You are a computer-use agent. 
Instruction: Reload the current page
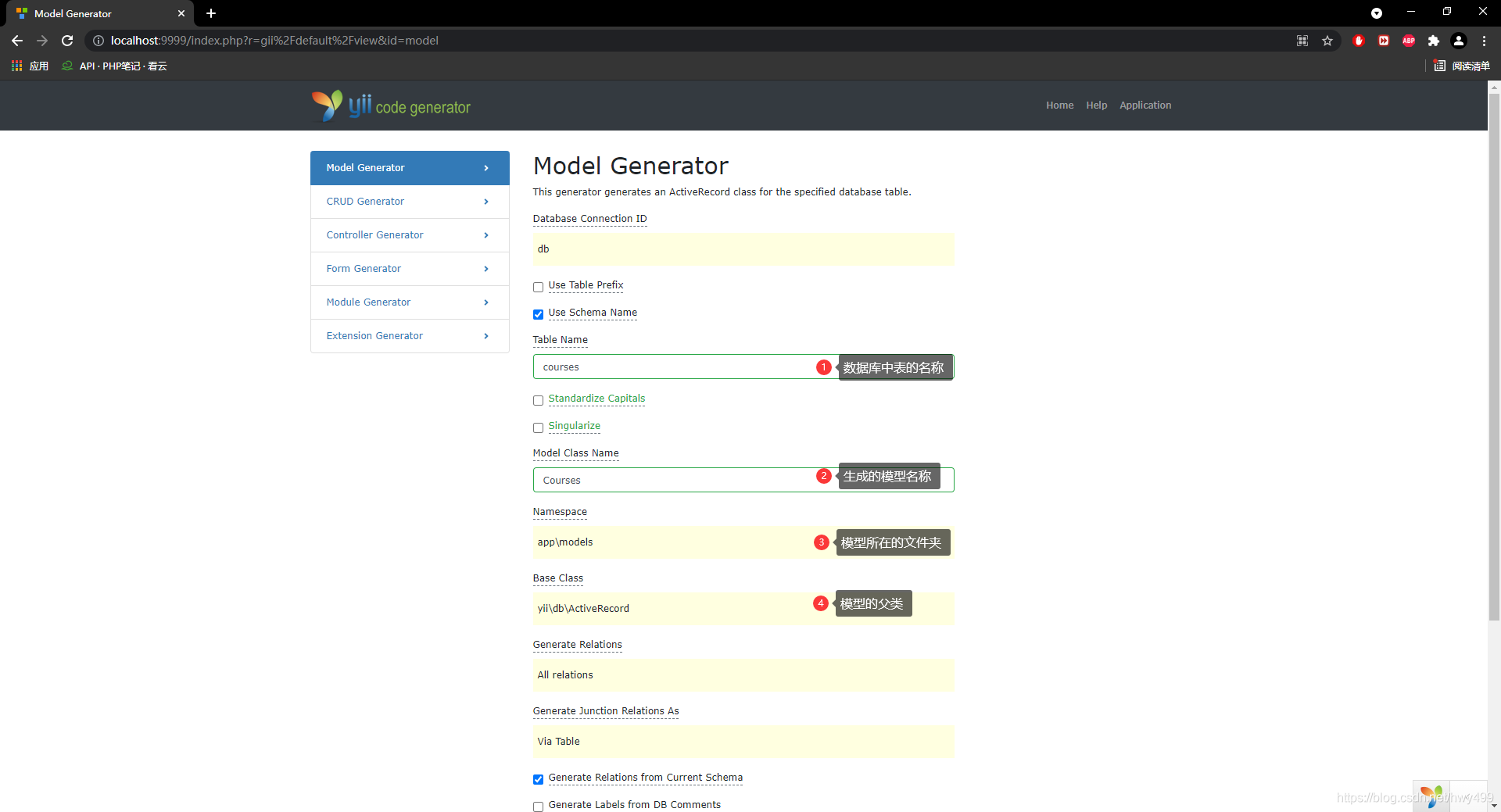pyautogui.click(x=67, y=41)
